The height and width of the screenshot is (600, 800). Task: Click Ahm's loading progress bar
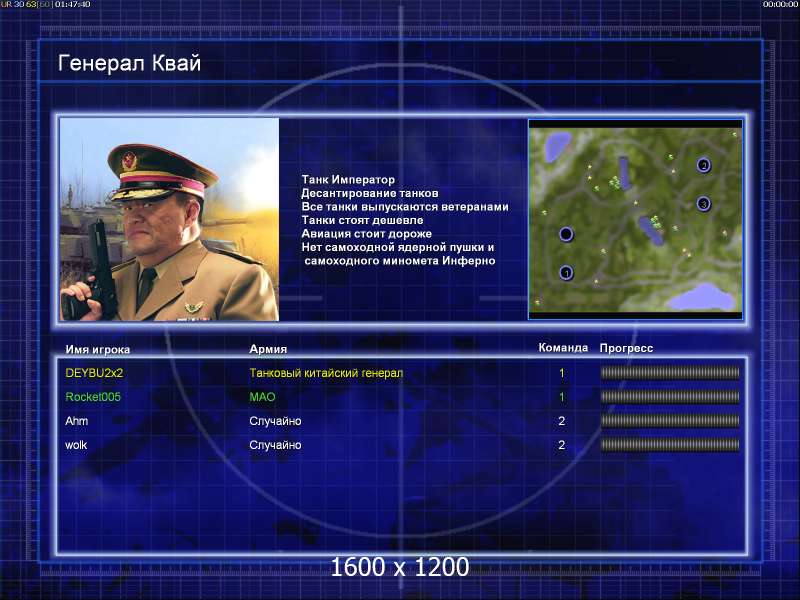point(670,421)
